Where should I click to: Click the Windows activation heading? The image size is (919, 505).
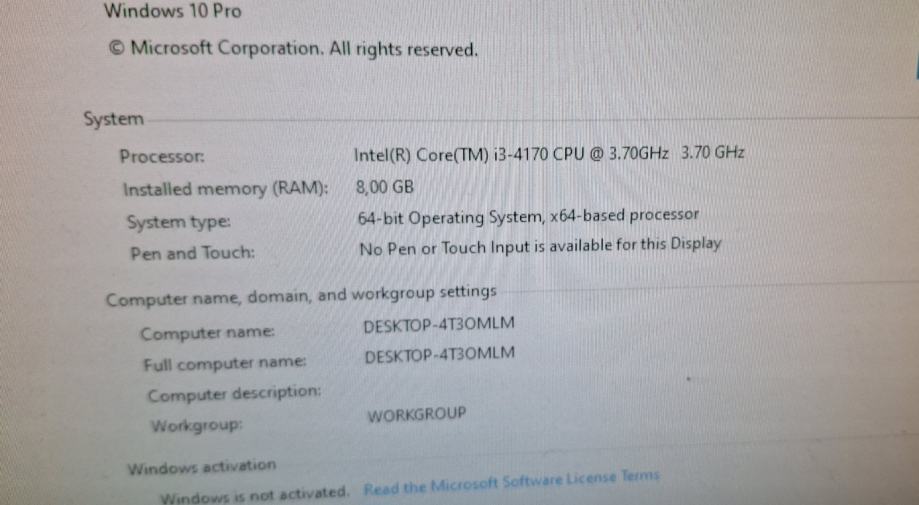point(202,468)
